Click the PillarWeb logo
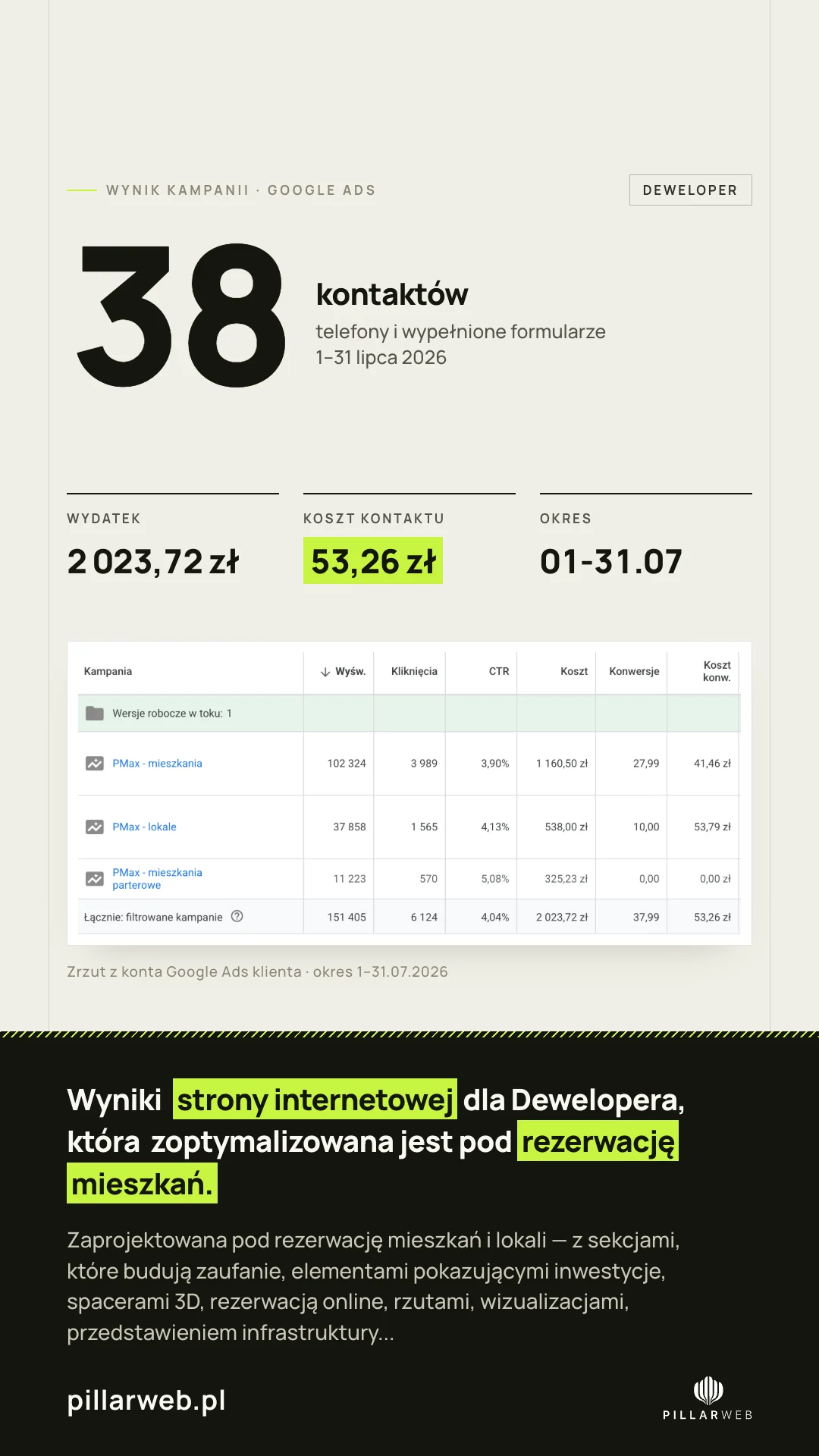819x1456 pixels. (x=708, y=1398)
